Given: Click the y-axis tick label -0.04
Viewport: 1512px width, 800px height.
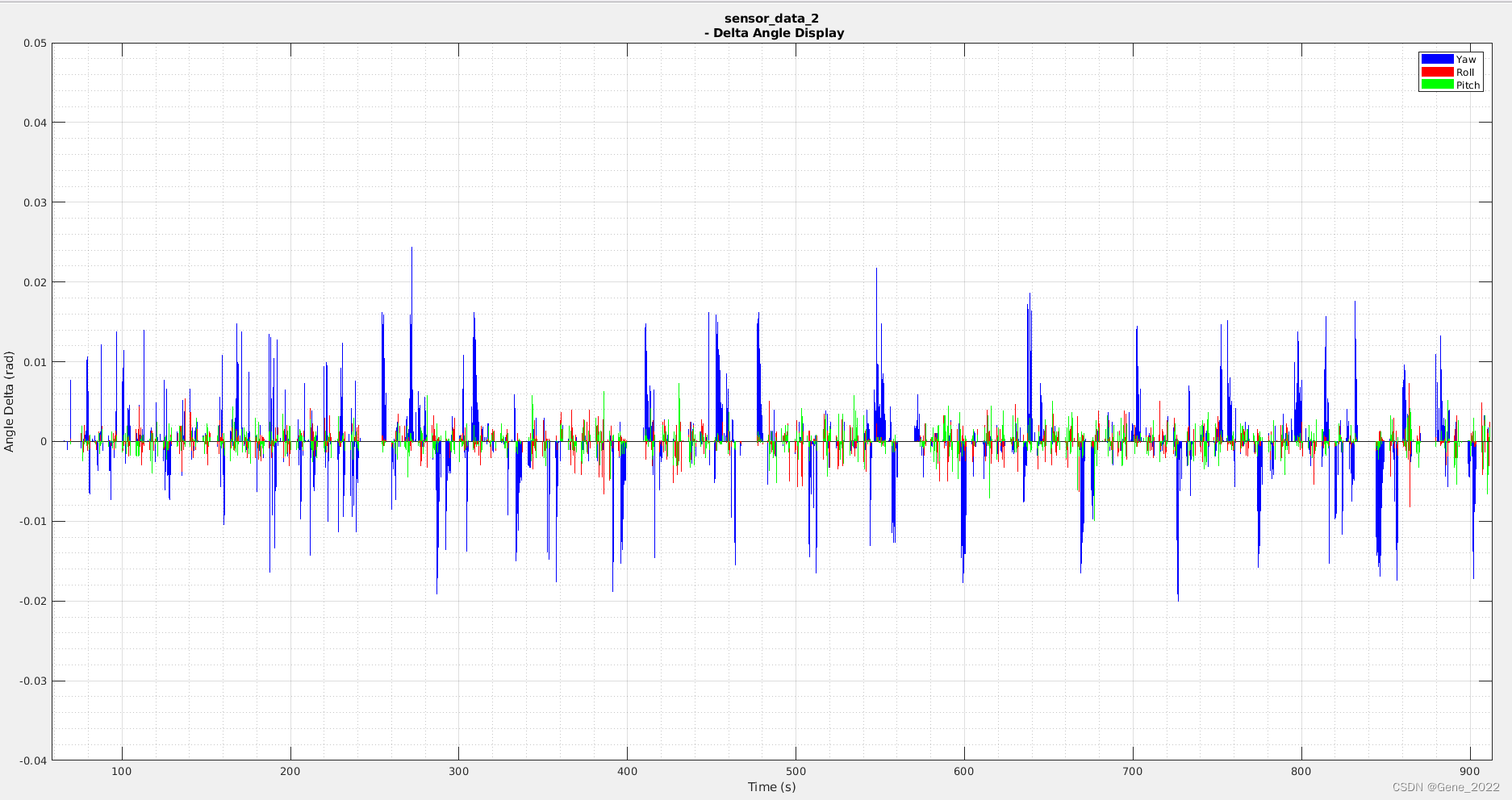Looking at the screenshot, I should coord(33,760).
